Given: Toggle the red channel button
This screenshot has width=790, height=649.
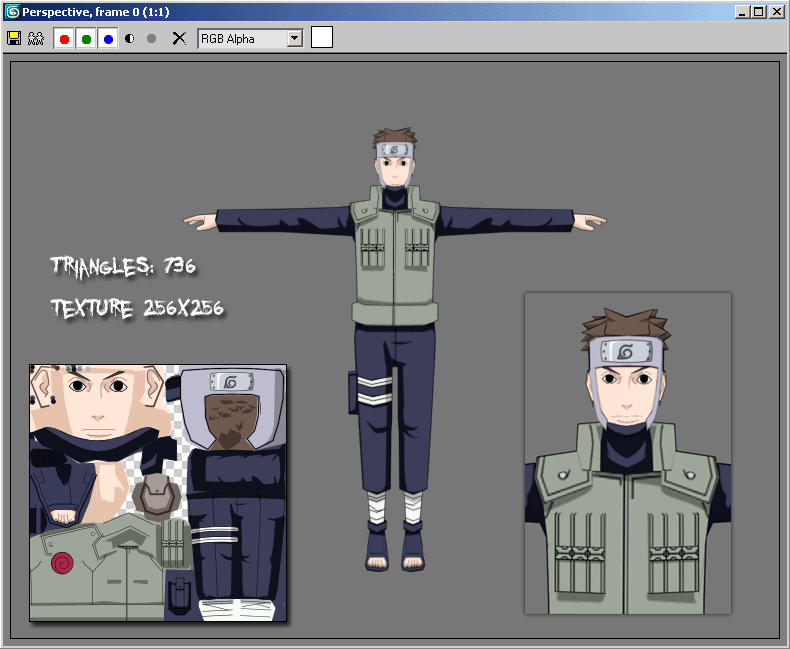Looking at the screenshot, I should (64, 39).
